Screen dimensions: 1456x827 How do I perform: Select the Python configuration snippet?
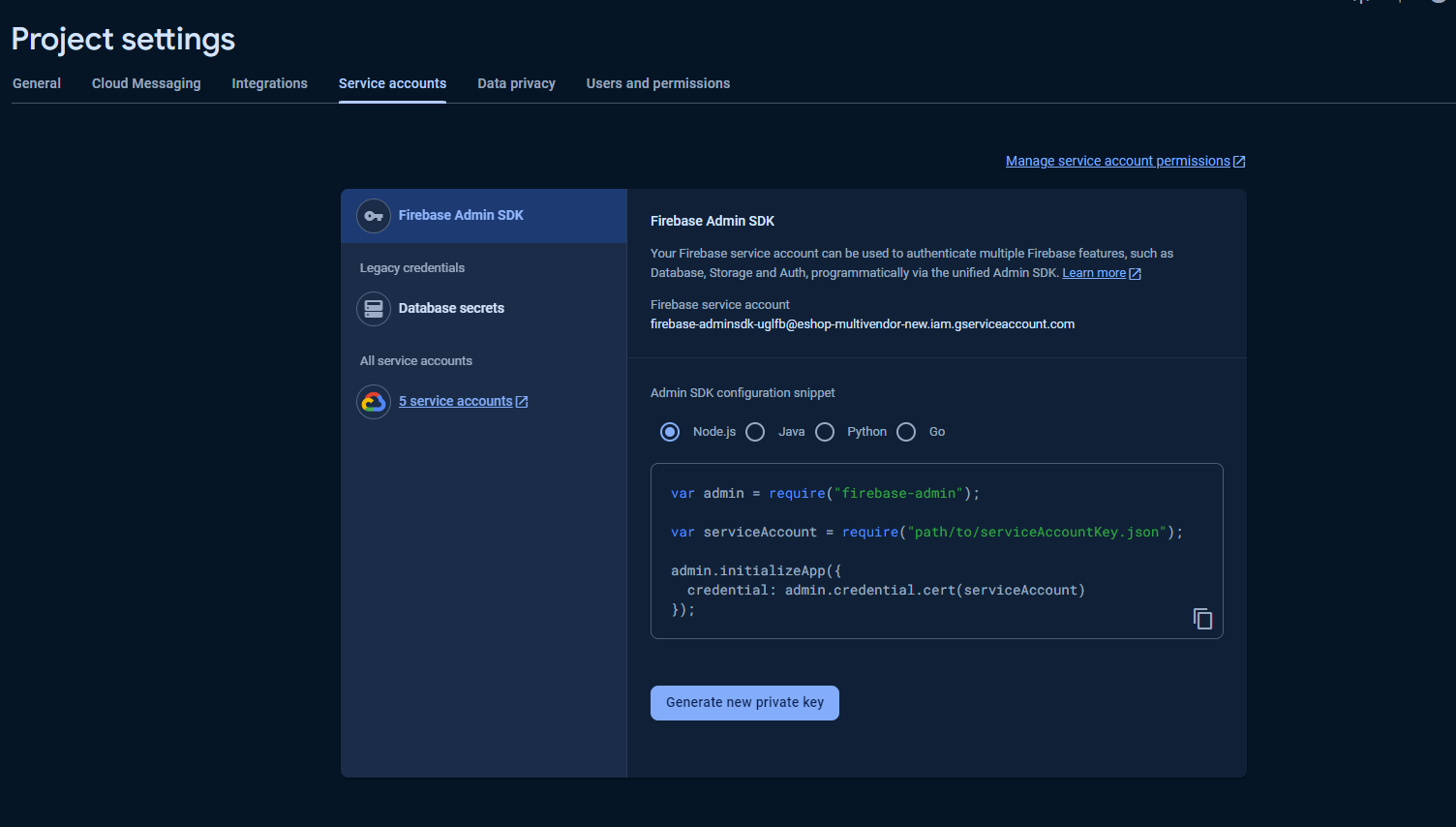pyautogui.click(x=825, y=431)
